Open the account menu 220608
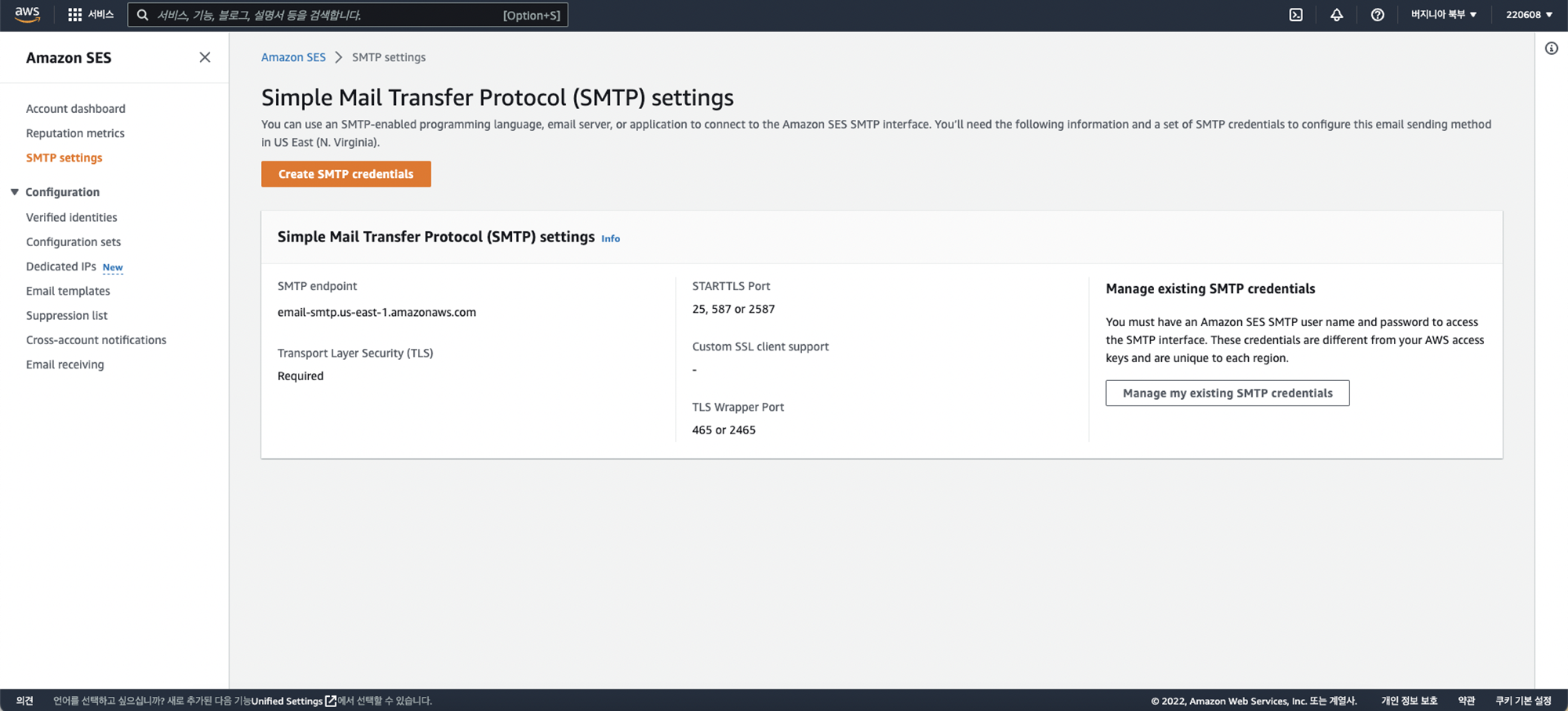The width and height of the screenshot is (1568, 711). point(1529,15)
